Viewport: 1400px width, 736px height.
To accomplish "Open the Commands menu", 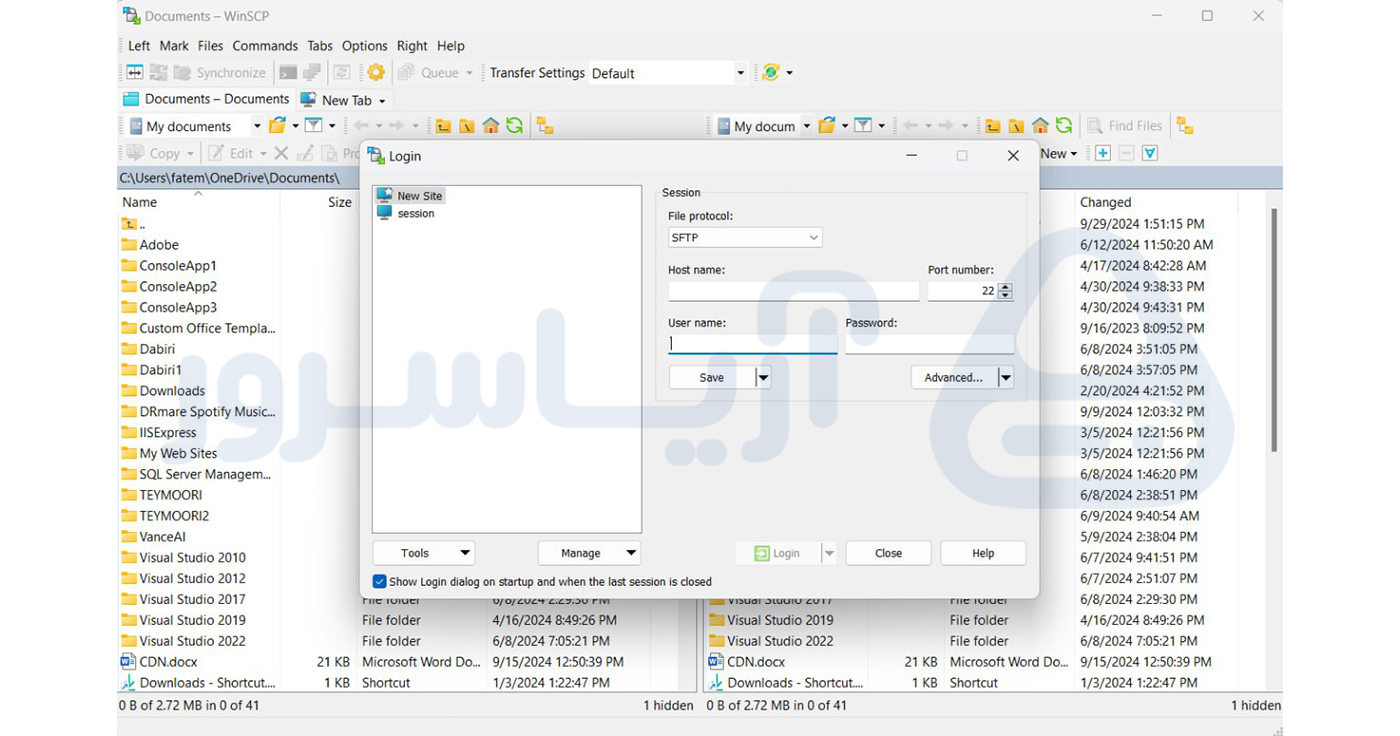I will [x=265, y=46].
